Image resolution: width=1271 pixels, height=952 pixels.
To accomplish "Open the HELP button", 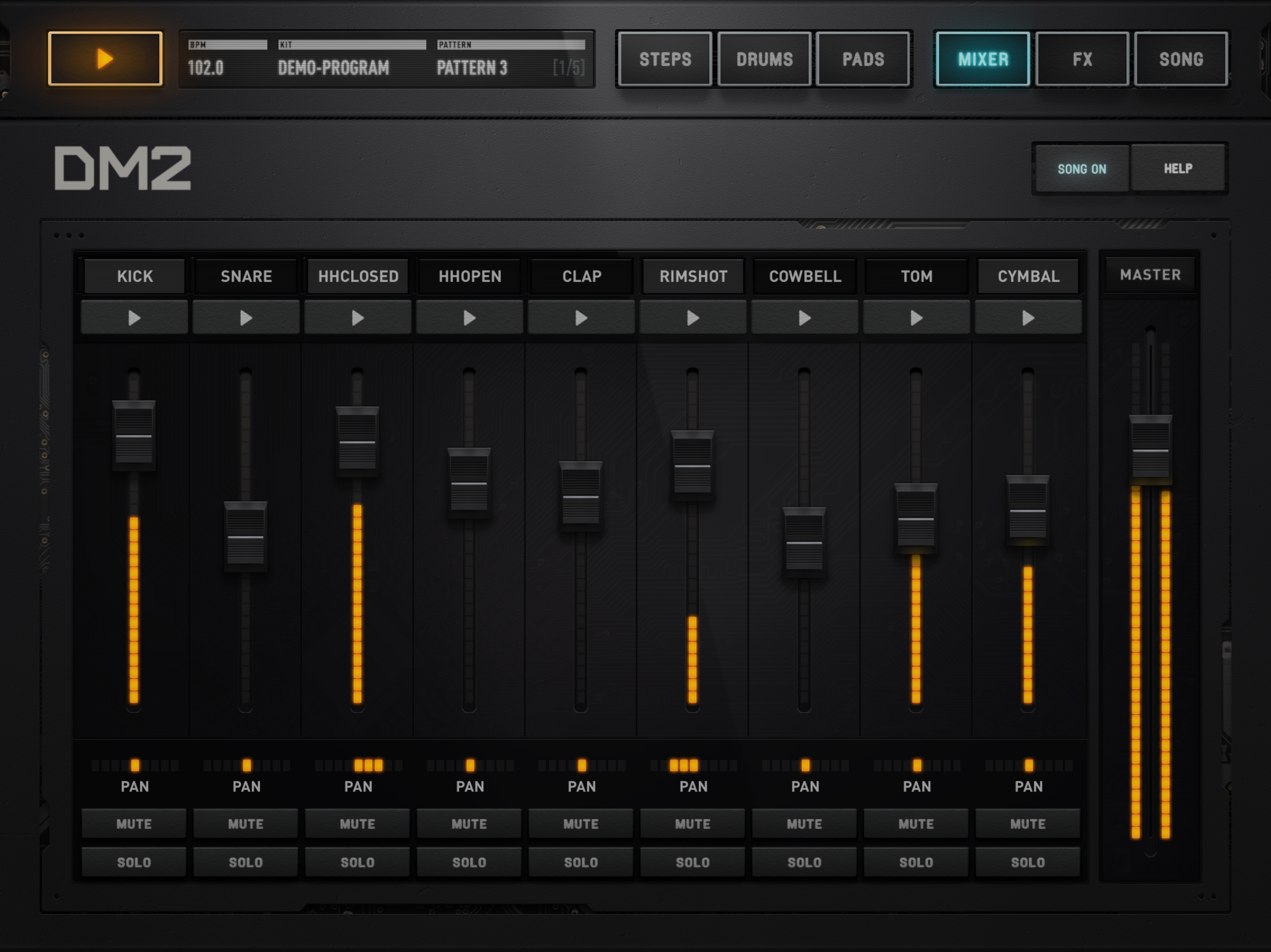I will [x=1178, y=169].
